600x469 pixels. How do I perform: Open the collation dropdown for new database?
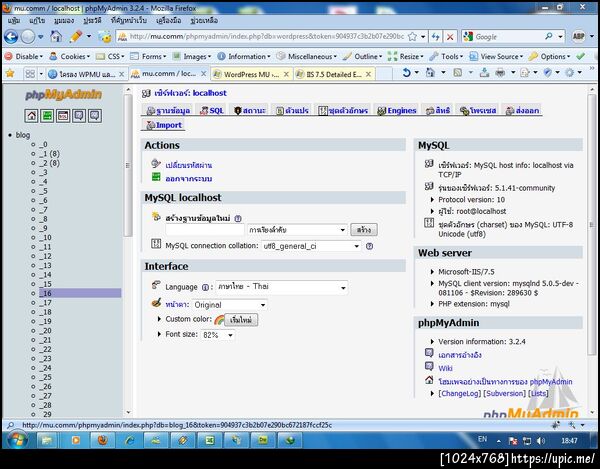[x=297, y=230]
